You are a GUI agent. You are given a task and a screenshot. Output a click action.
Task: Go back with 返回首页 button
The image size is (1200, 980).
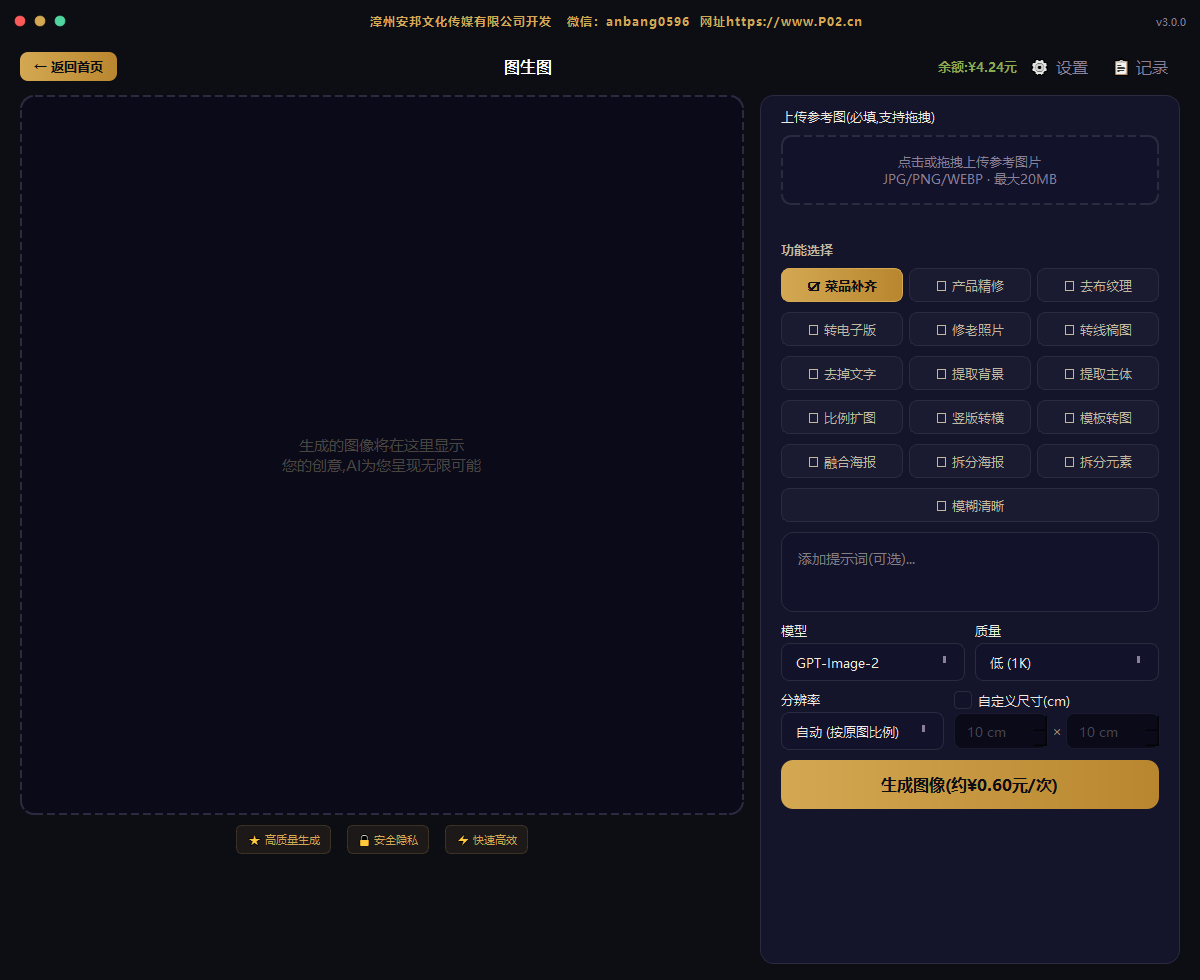click(x=68, y=67)
